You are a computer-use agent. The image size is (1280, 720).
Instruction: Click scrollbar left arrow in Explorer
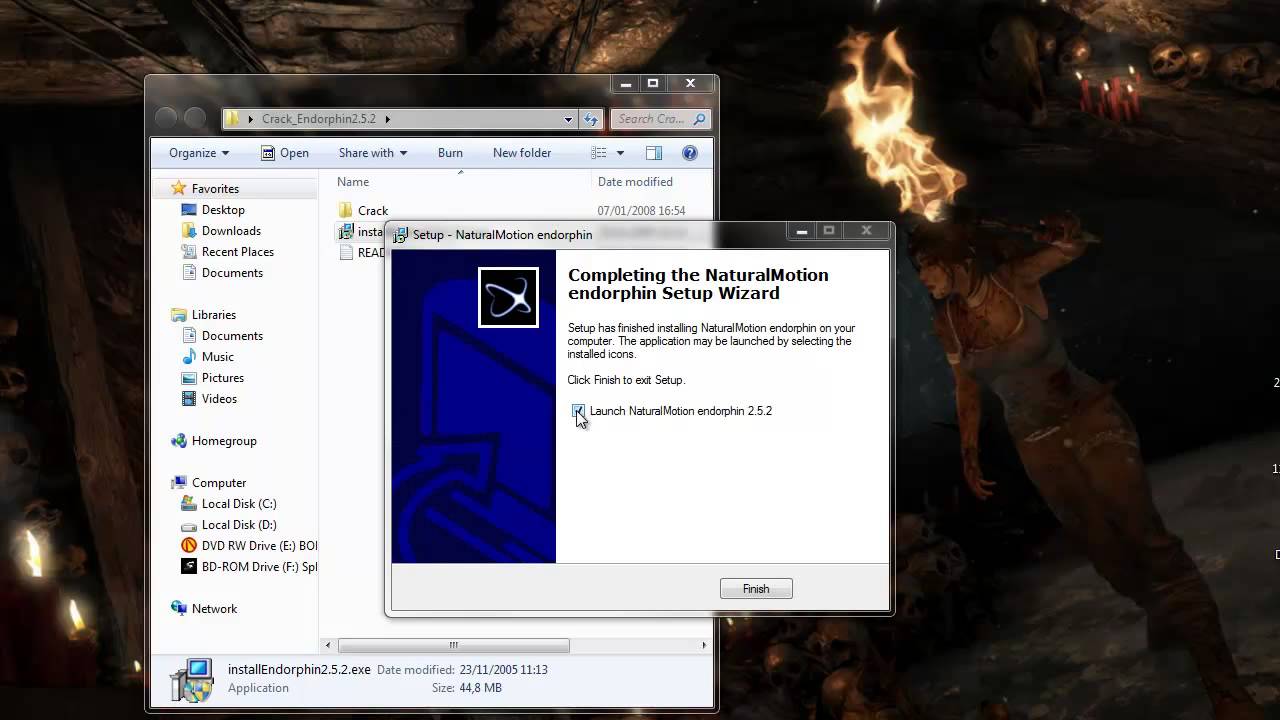[x=328, y=645]
